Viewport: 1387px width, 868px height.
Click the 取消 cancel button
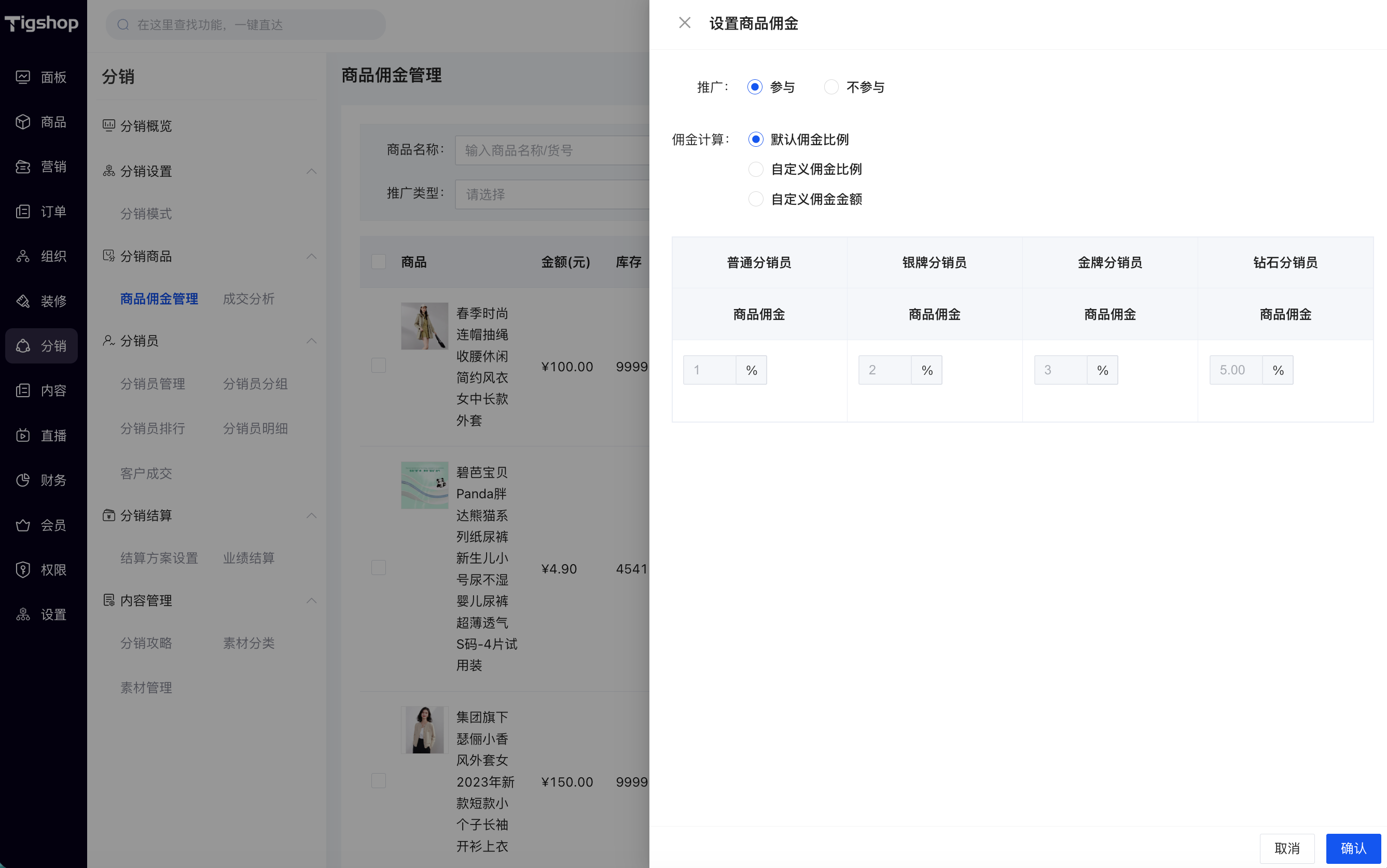1287,848
